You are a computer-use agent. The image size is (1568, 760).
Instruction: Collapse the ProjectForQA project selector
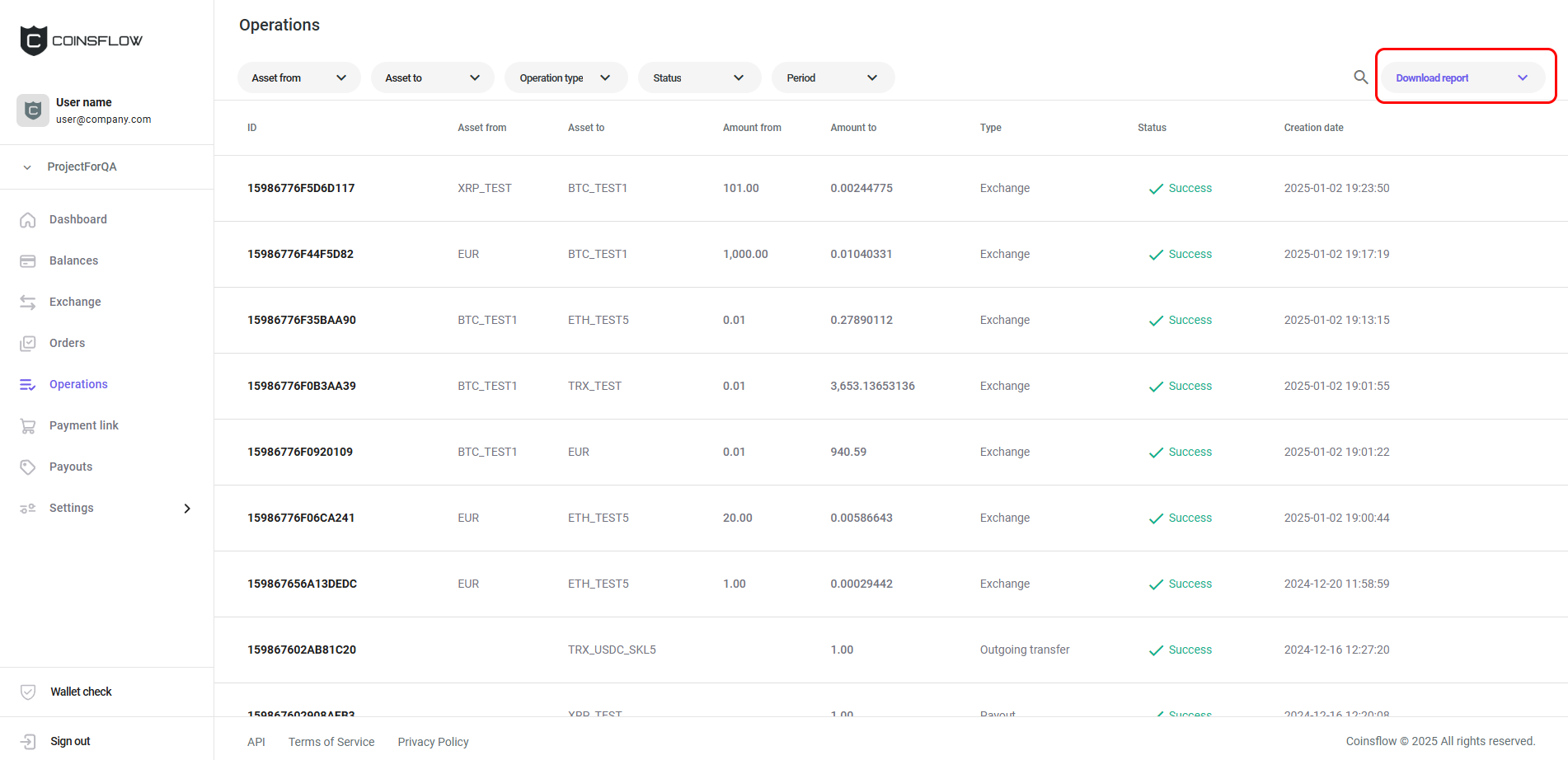pyautogui.click(x=27, y=167)
